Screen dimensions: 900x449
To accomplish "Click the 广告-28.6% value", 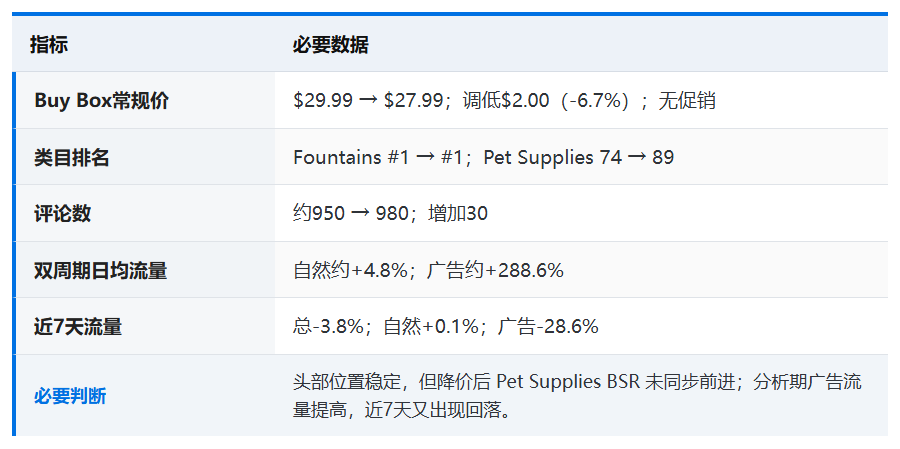I will click(x=548, y=327).
